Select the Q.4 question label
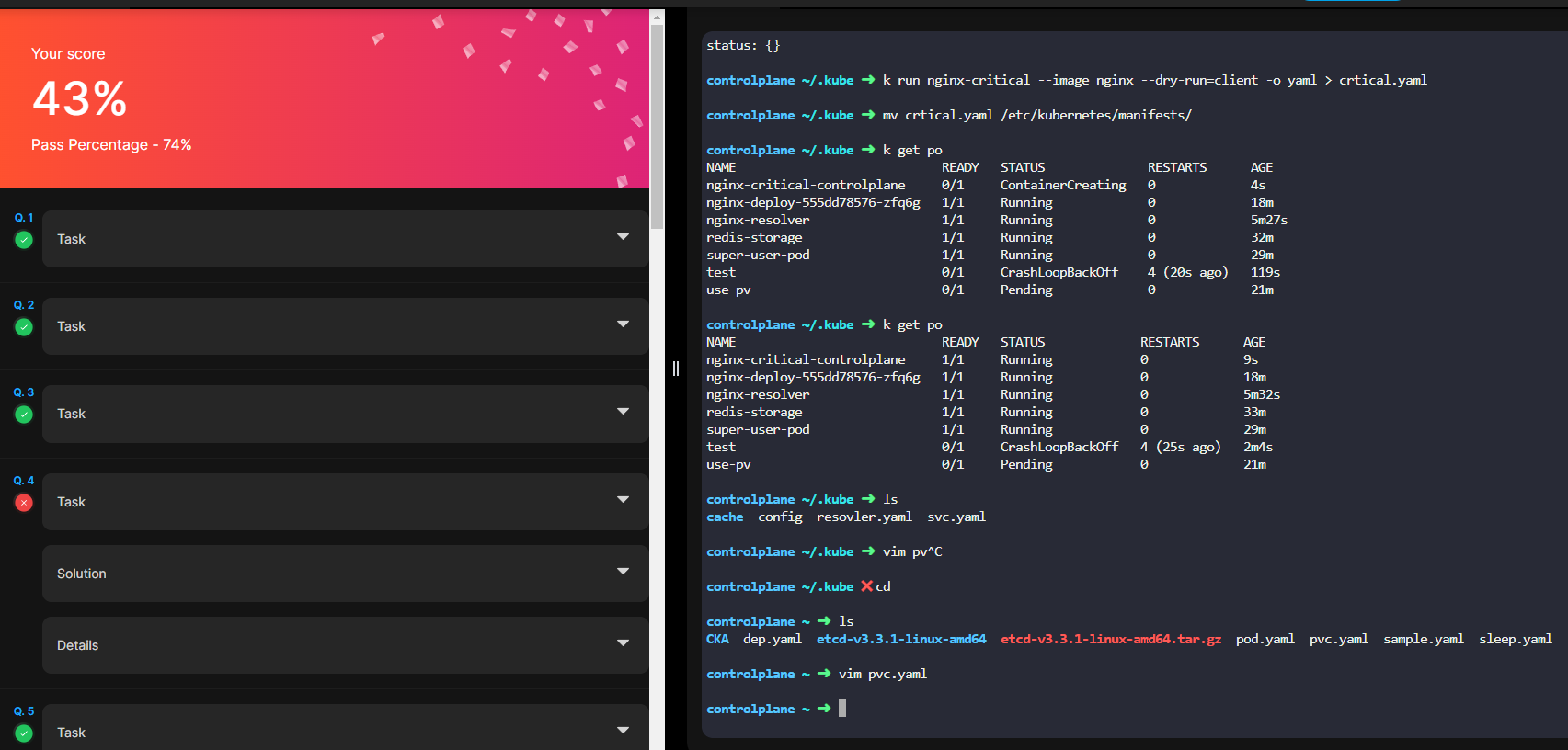The width and height of the screenshot is (1568, 750). click(24, 481)
